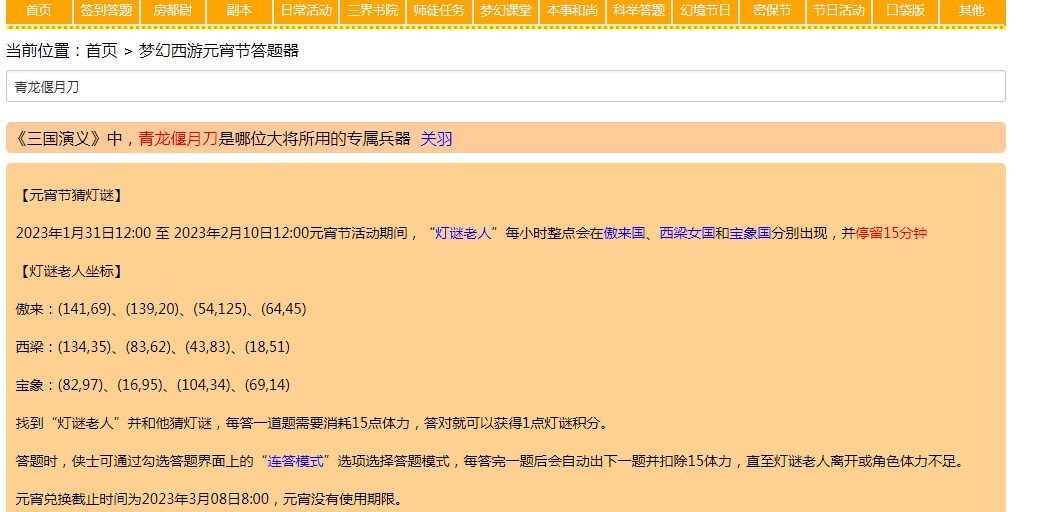Screen dimensions: 1045x512
Task: Click the line about 消耗15点体力
Action: [x=312, y=423]
